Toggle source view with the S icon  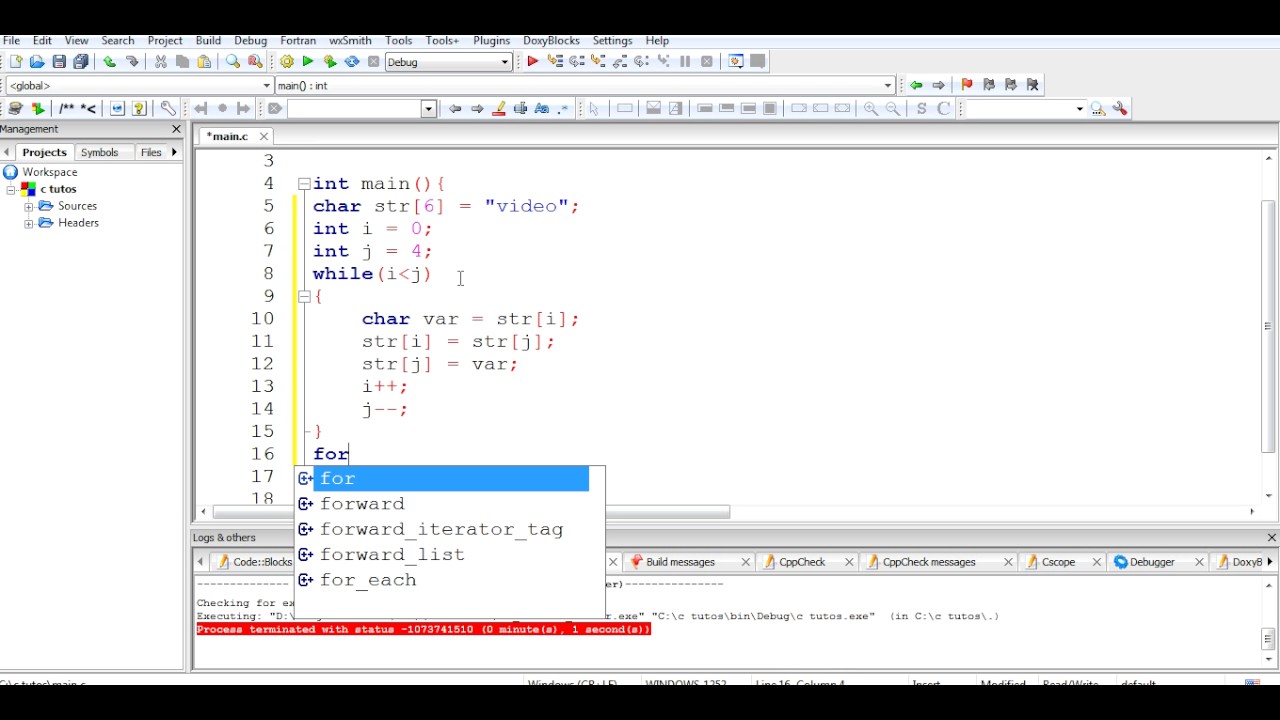click(x=921, y=109)
